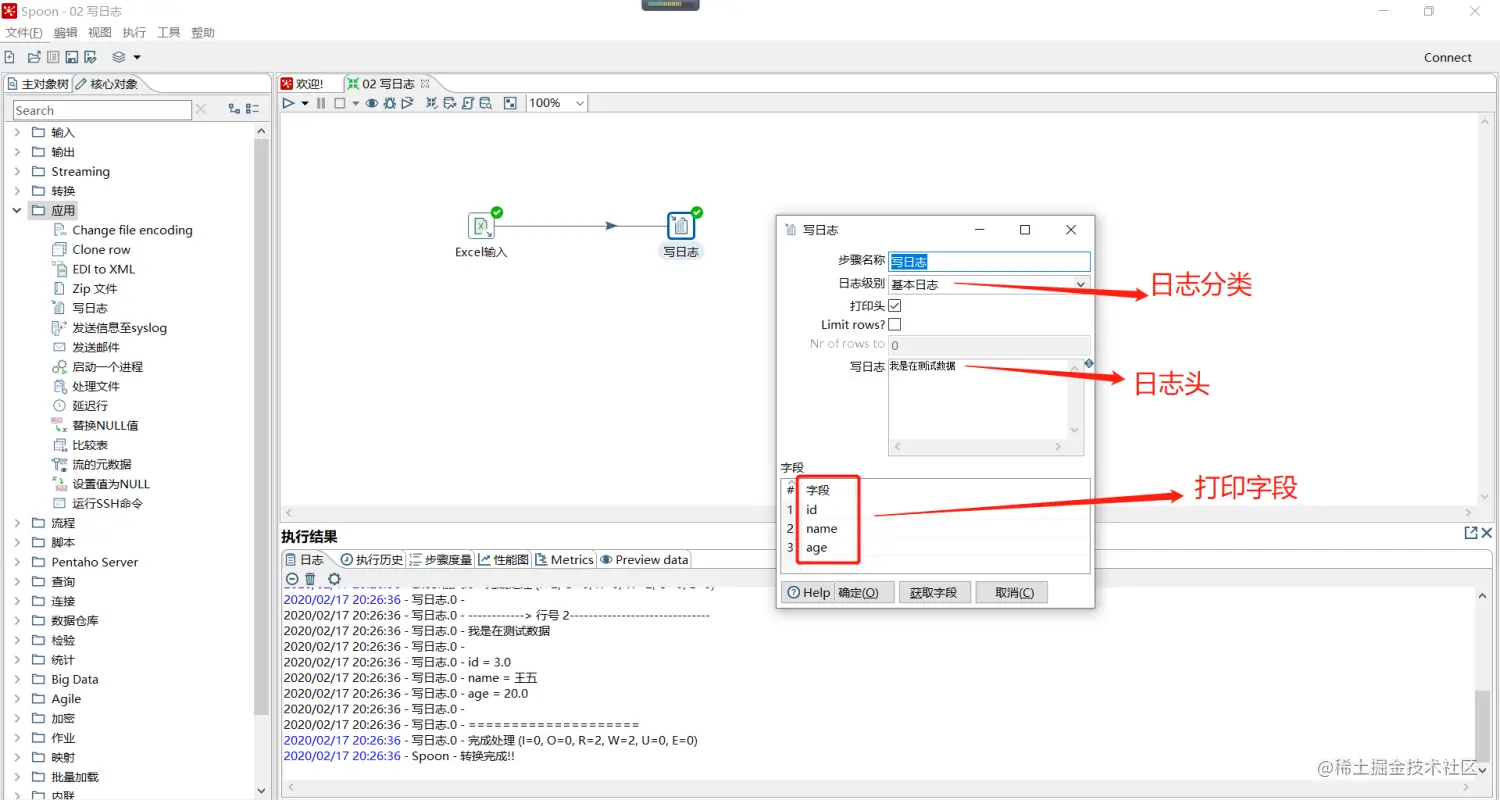Click the 步骤名称 input field

[x=989, y=261]
